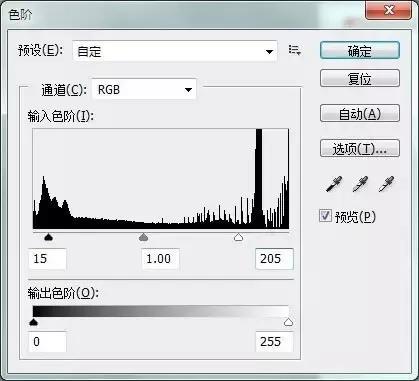The image size is (419, 381).
Task: Click the 确定 button
Action: tap(360, 51)
